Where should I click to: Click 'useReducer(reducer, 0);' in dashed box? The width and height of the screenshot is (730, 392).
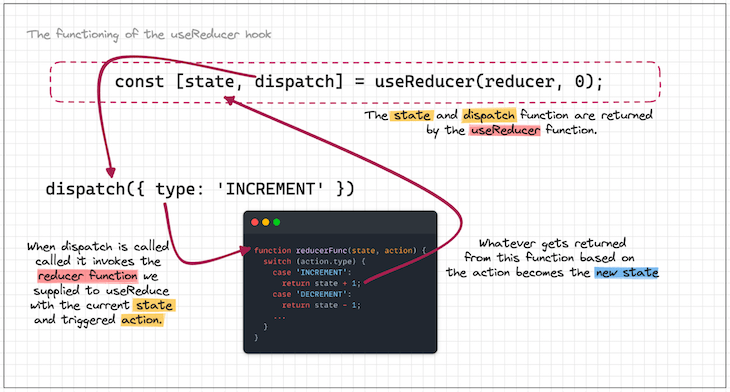click(489, 82)
